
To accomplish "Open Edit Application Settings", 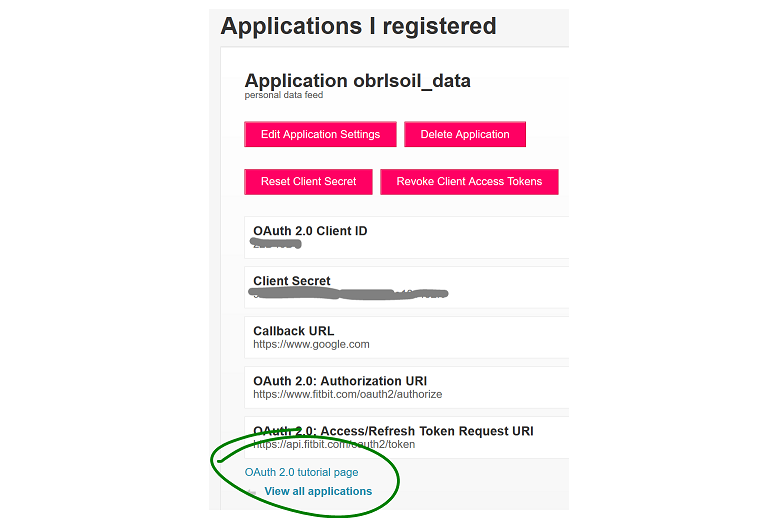I will tap(320, 134).
